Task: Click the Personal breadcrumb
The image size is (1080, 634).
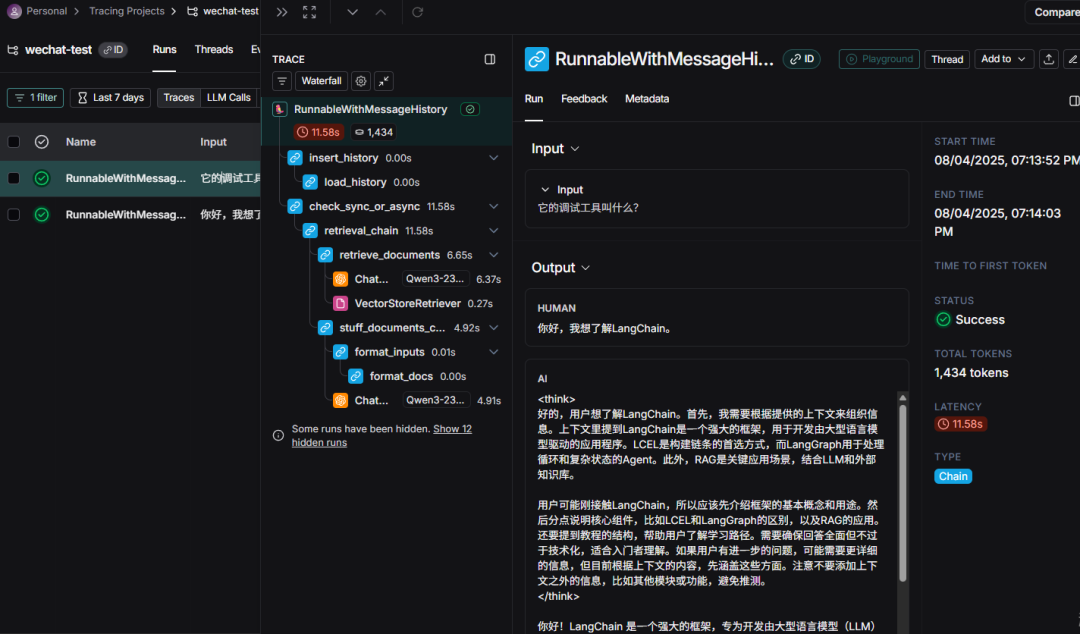Action: point(46,11)
